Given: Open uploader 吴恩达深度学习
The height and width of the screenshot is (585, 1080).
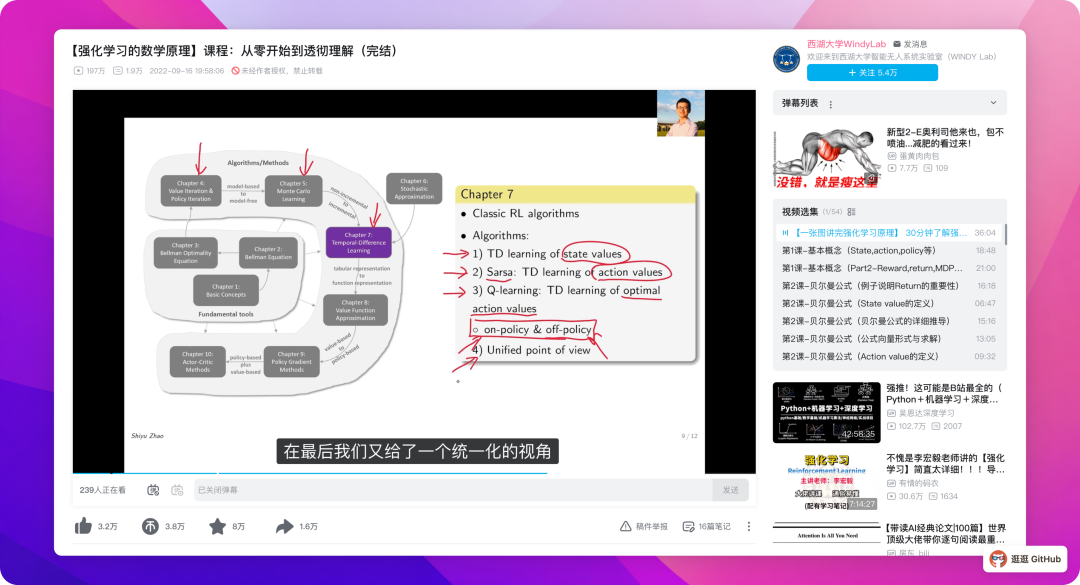Looking at the screenshot, I should pyautogui.click(x=920, y=413).
